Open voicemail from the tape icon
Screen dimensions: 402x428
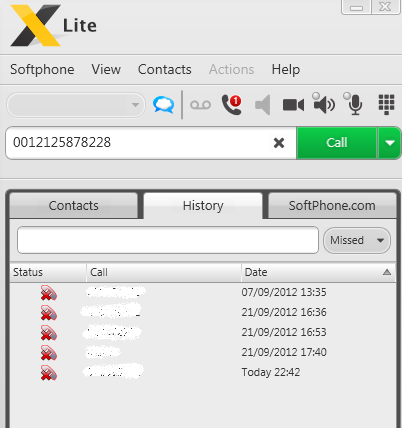pyautogui.click(x=200, y=105)
